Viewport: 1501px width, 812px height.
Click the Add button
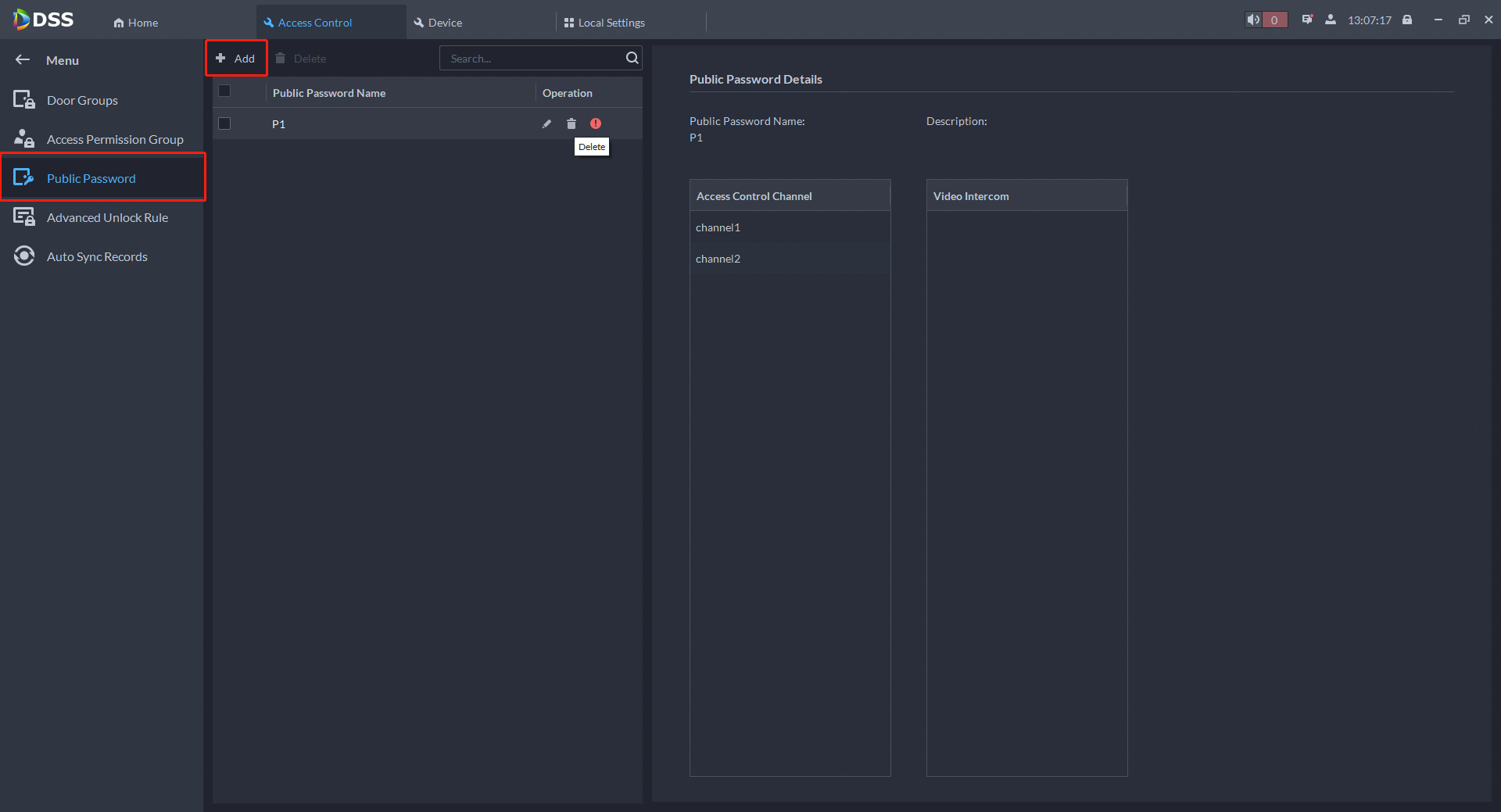(236, 59)
